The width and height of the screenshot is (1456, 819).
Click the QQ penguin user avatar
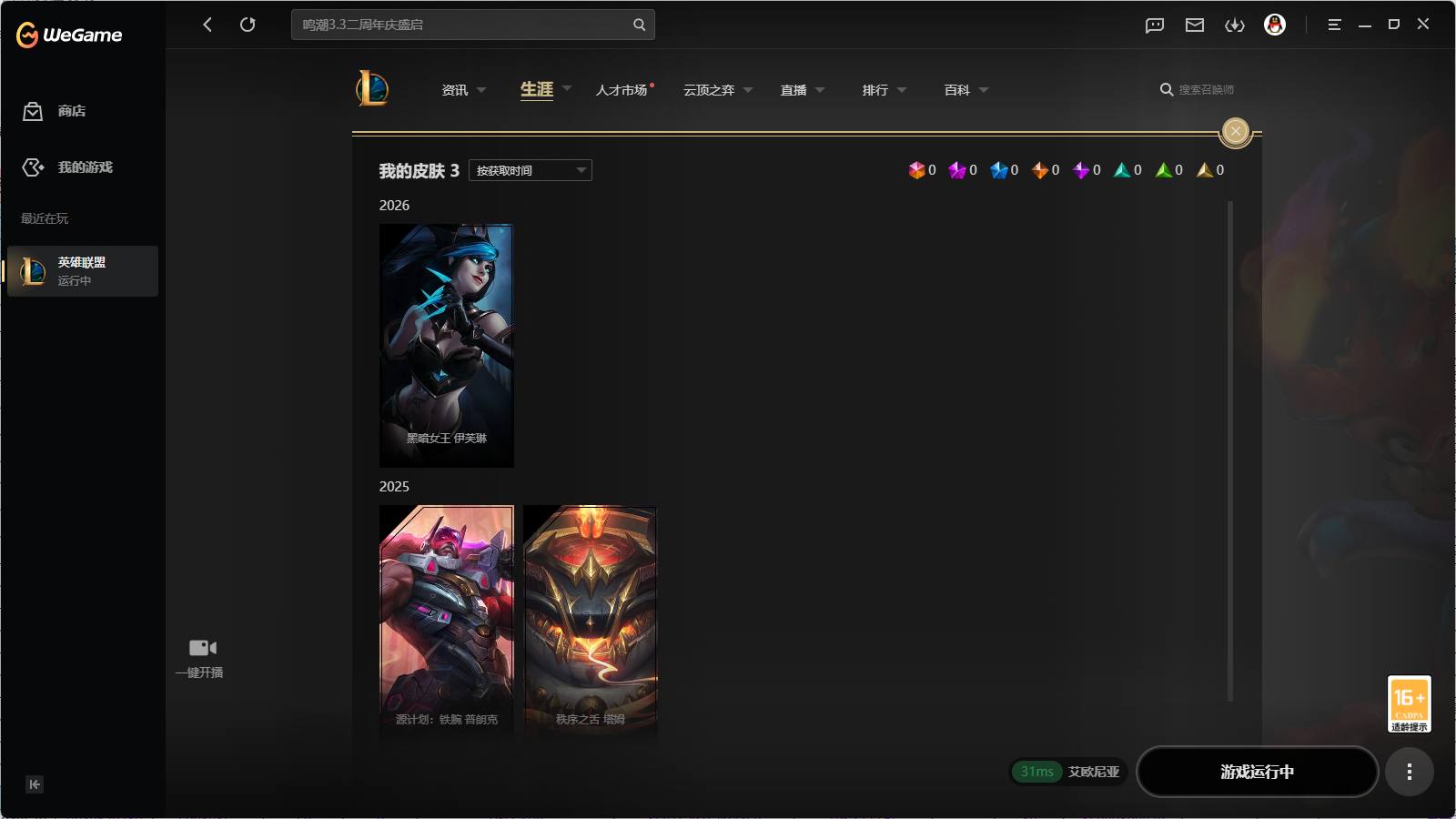point(1275,25)
